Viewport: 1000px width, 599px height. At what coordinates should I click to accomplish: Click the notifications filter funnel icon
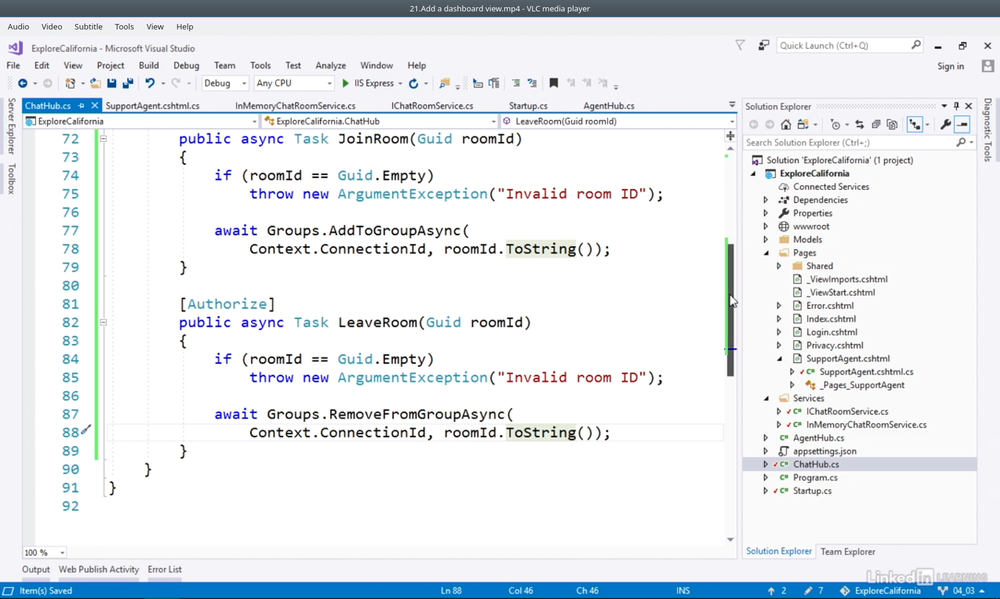(x=740, y=45)
